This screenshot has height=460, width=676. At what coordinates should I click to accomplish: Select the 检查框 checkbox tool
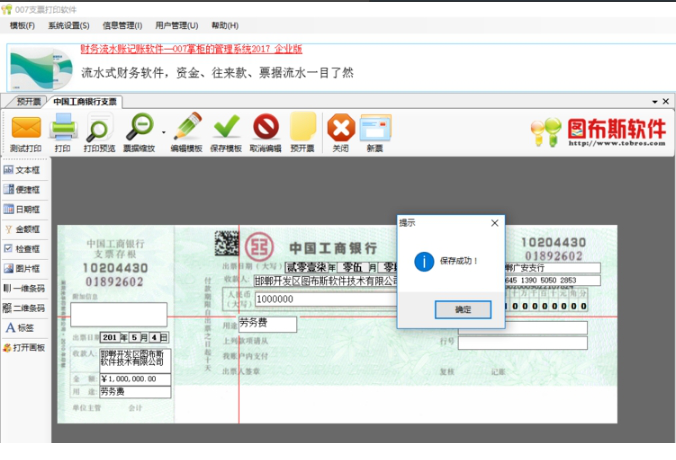coord(22,249)
